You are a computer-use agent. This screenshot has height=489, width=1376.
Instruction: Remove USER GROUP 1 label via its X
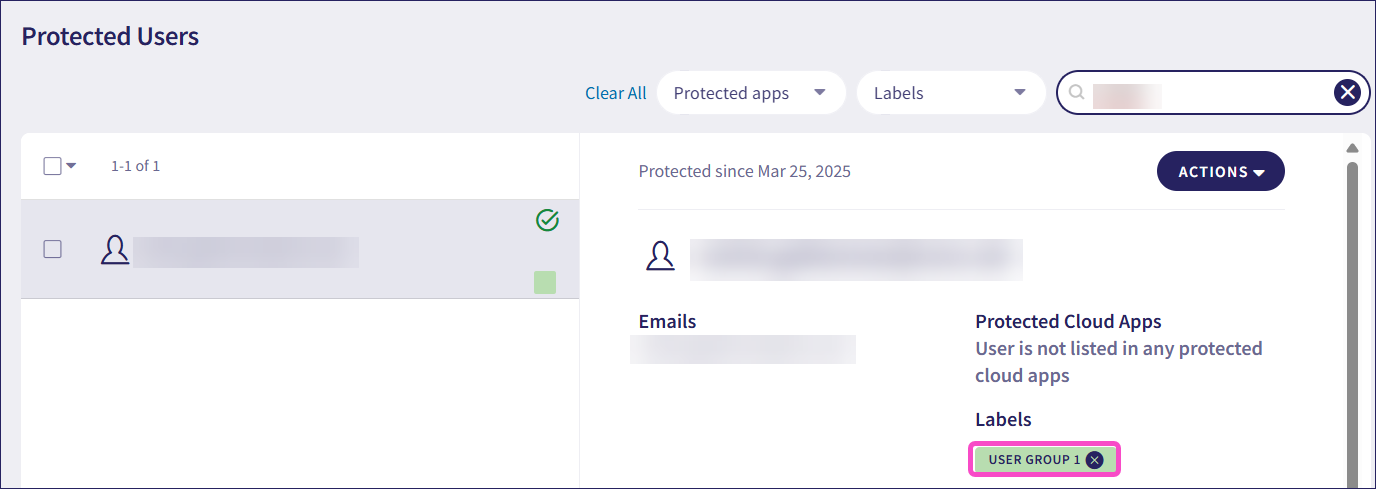pyautogui.click(x=1095, y=460)
